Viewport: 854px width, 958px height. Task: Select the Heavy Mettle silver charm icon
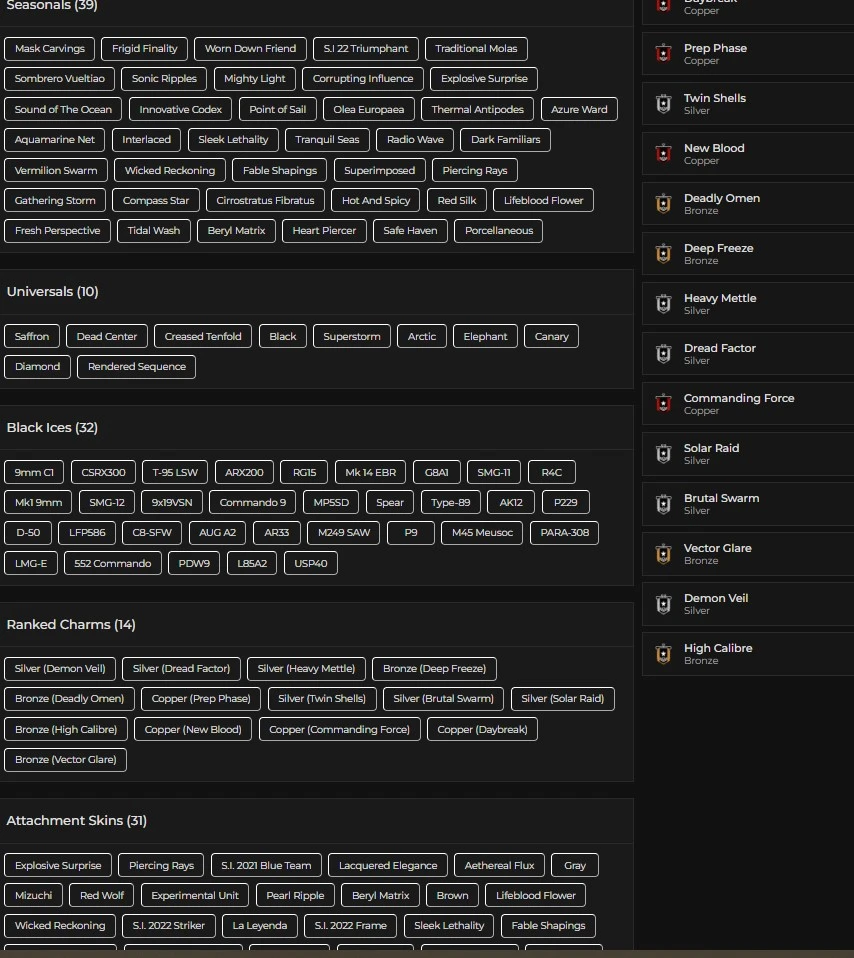[x=663, y=304]
